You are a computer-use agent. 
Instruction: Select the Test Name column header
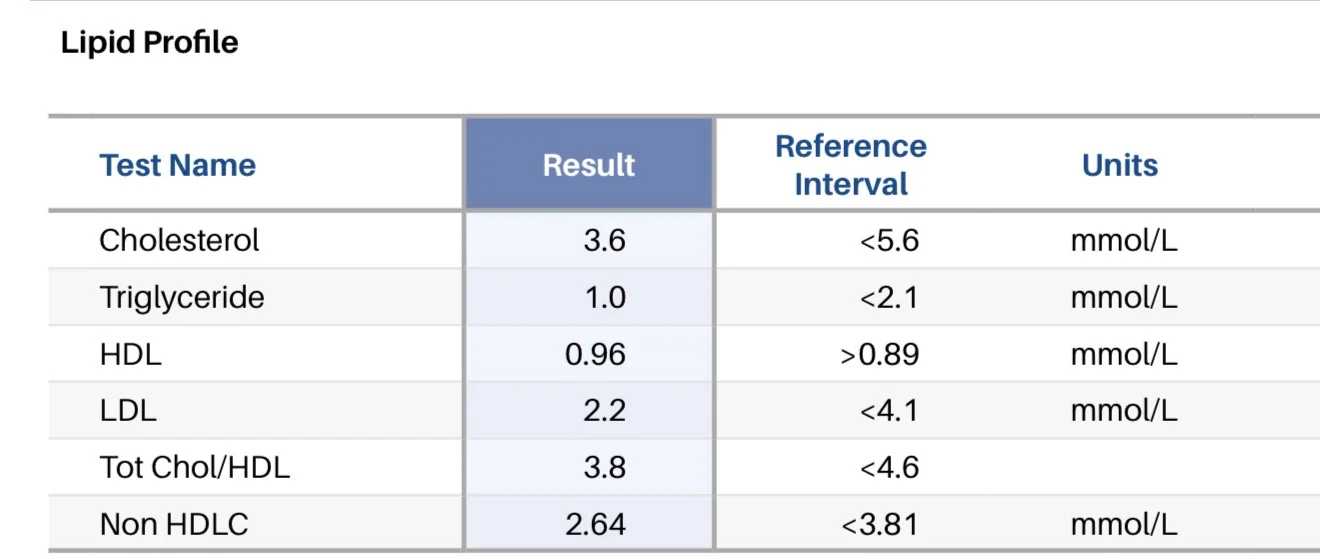177,165
